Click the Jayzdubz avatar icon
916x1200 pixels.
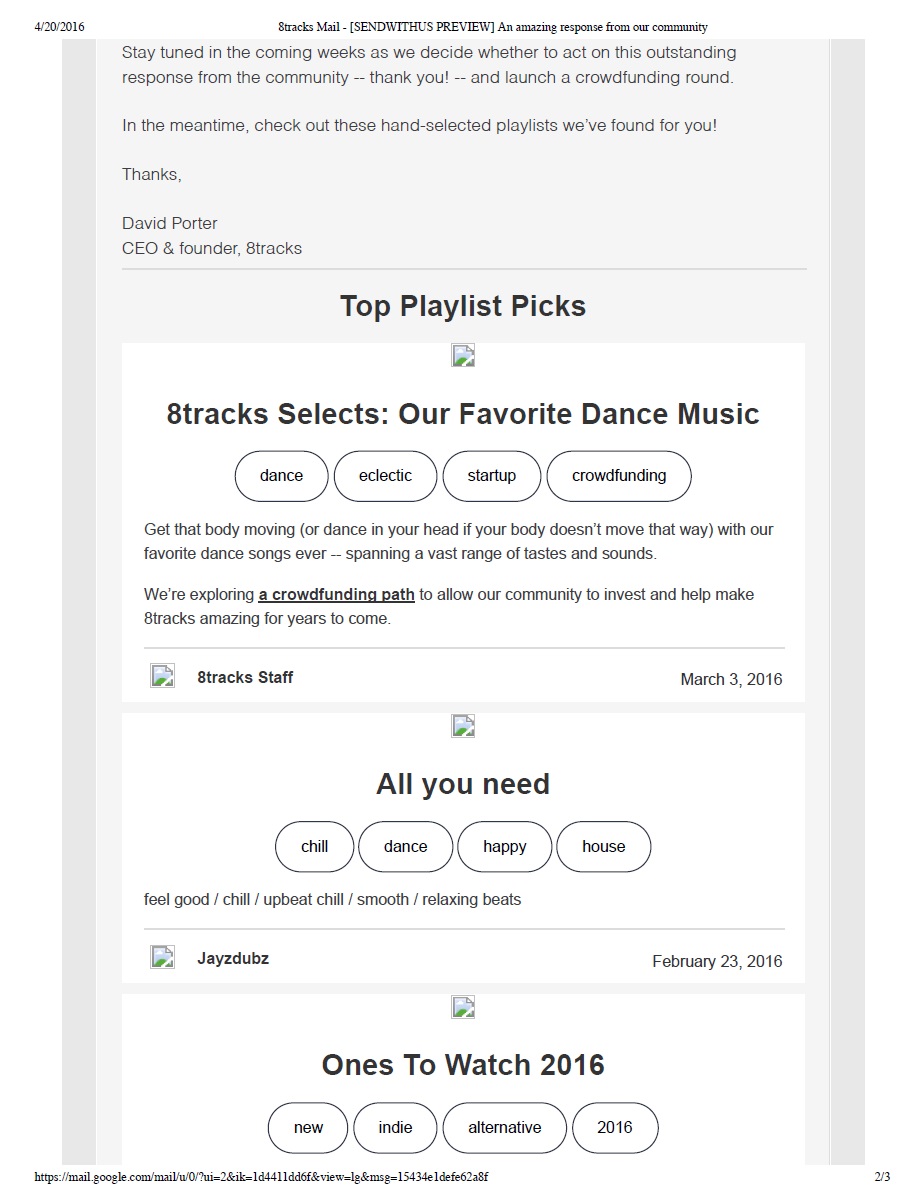click(162, 957)
